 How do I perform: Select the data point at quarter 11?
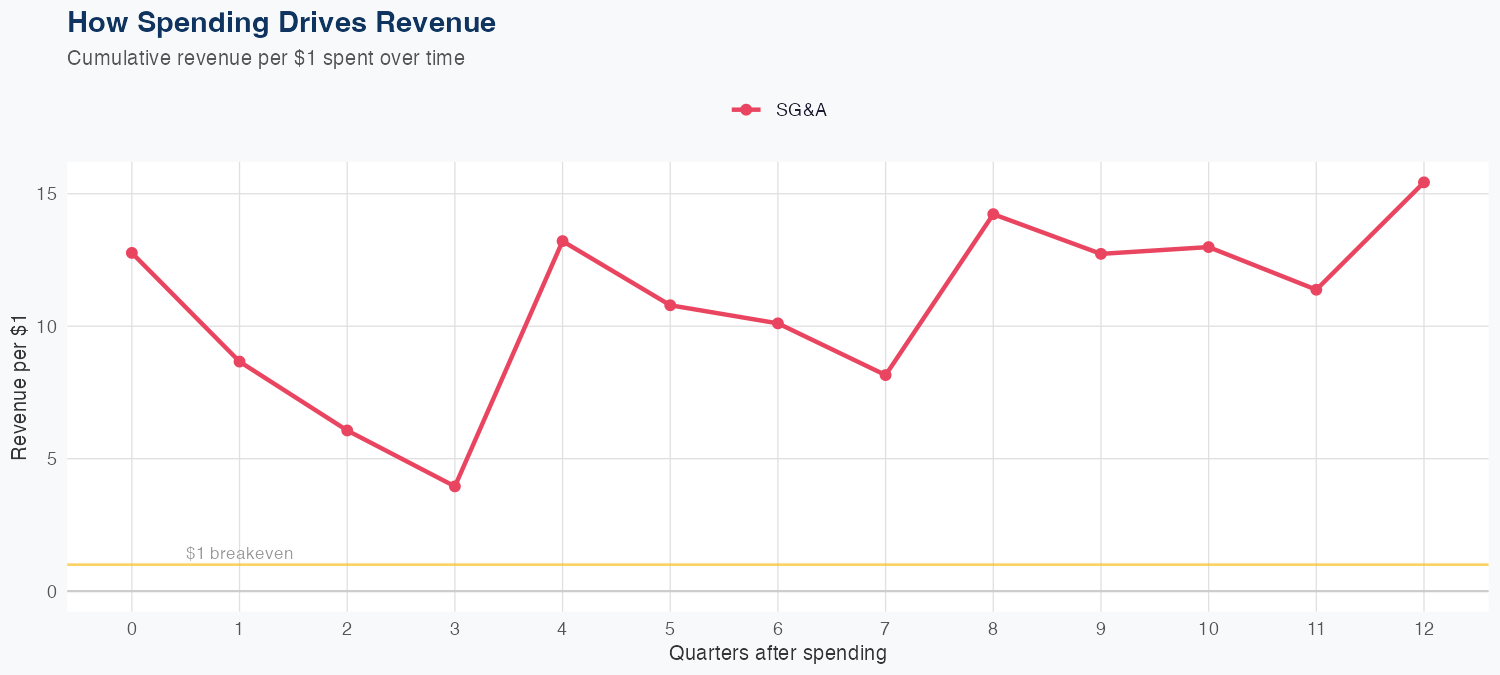(1316, 290)
